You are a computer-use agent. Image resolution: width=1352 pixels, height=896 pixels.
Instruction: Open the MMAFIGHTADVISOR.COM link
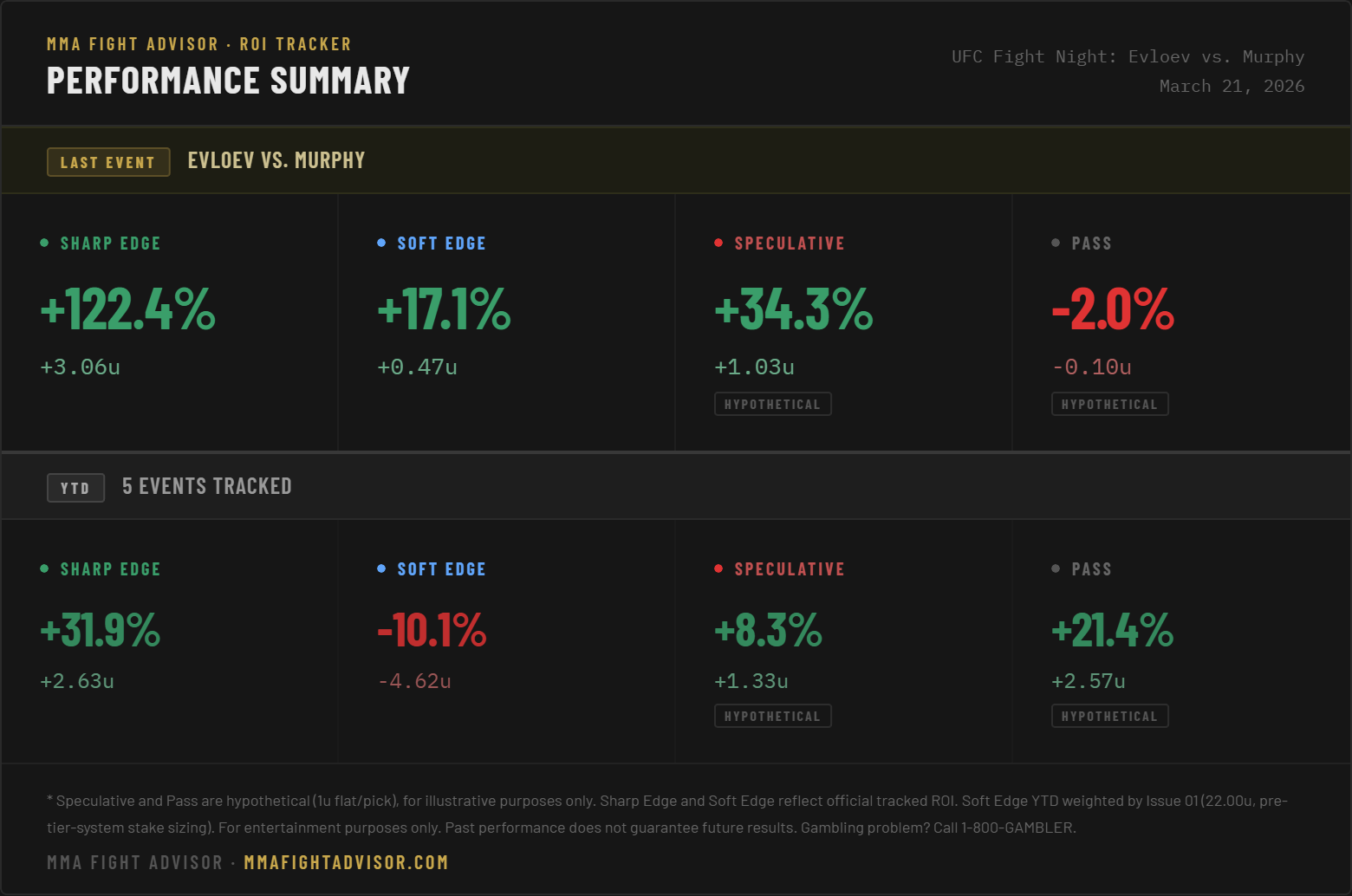click(x=346, y=862)
